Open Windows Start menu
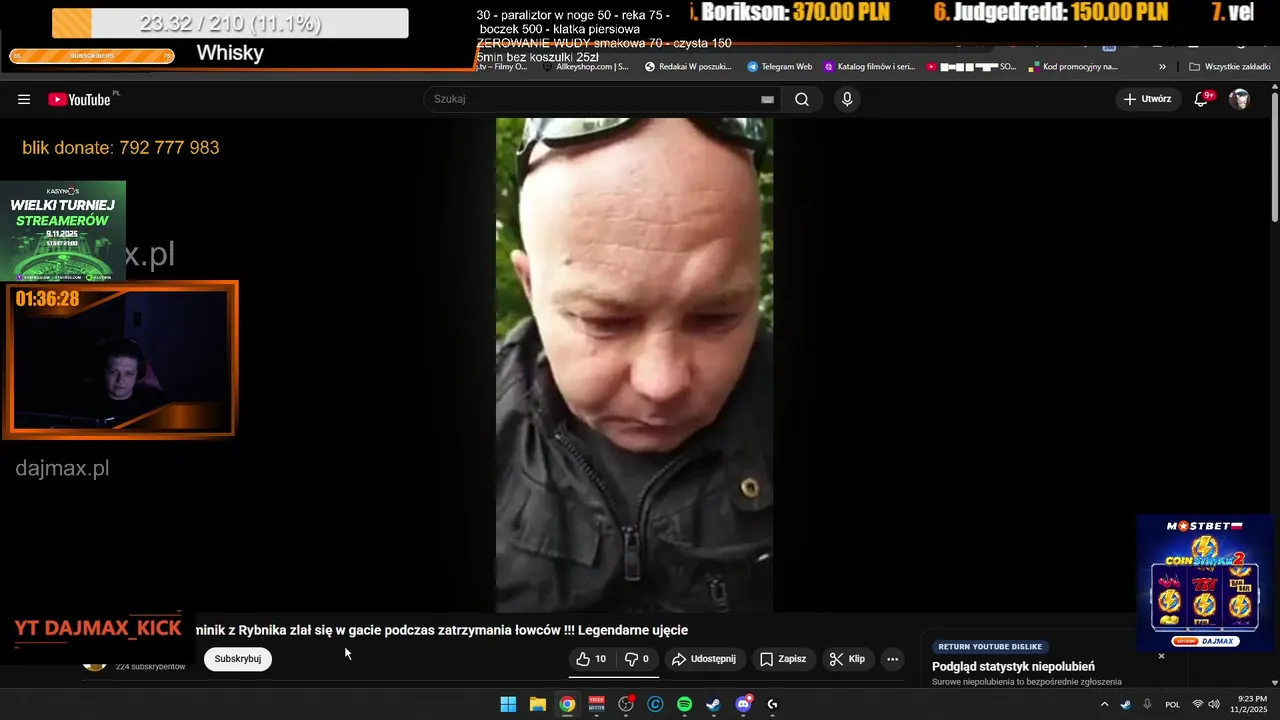Screen dimensions: 1280x720 508,704
